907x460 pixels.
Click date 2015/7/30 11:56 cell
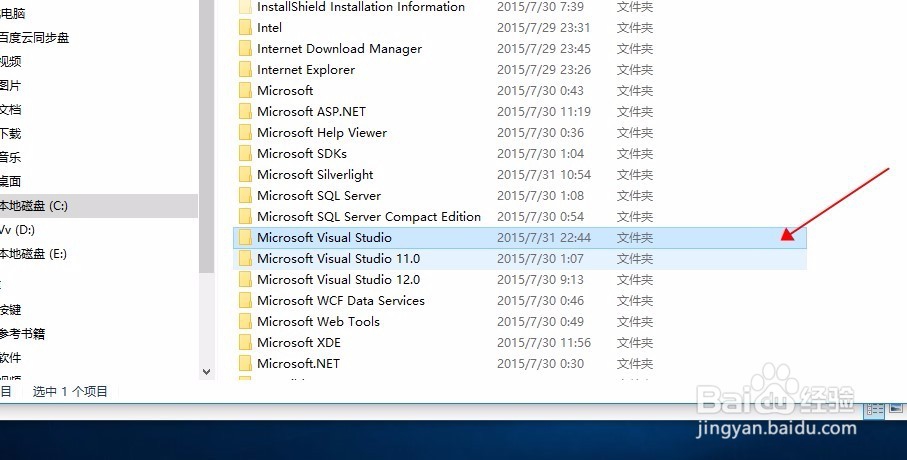[x=544, y=343]
